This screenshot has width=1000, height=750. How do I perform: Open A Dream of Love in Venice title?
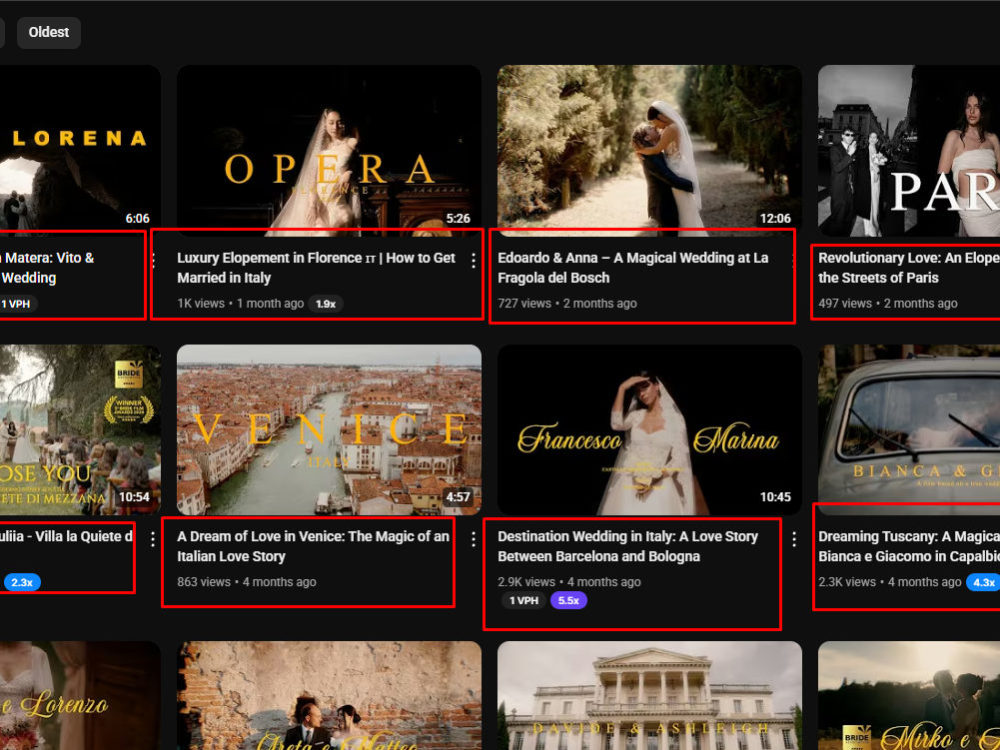point(313,546)
